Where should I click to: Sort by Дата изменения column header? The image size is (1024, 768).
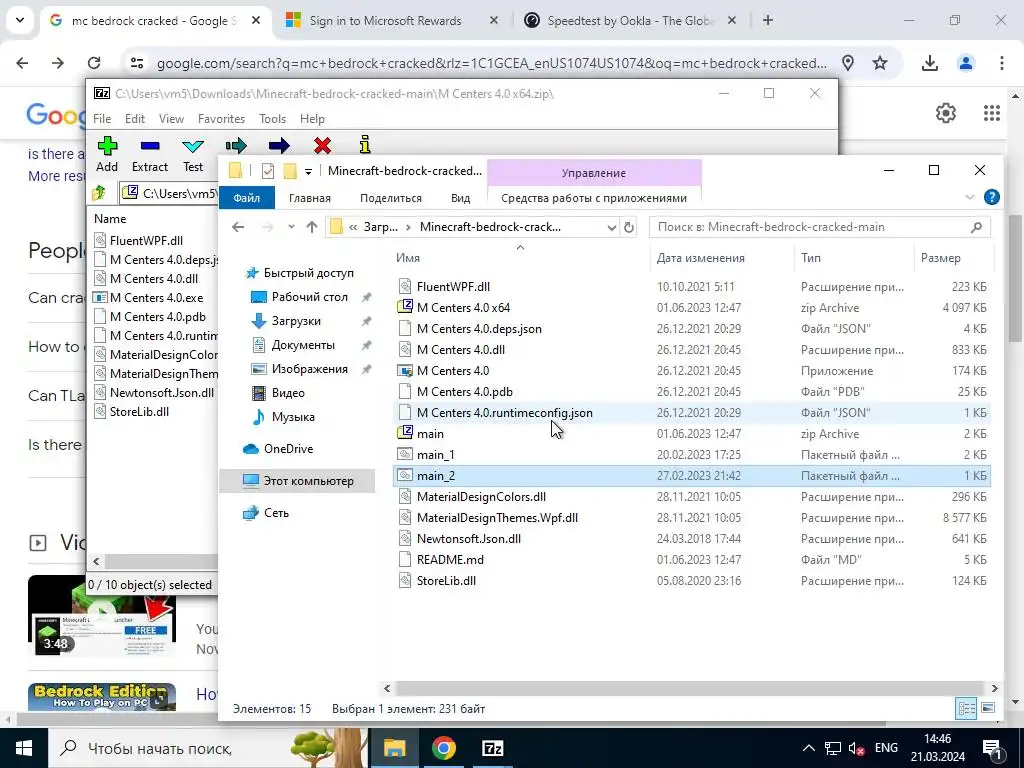700,258
